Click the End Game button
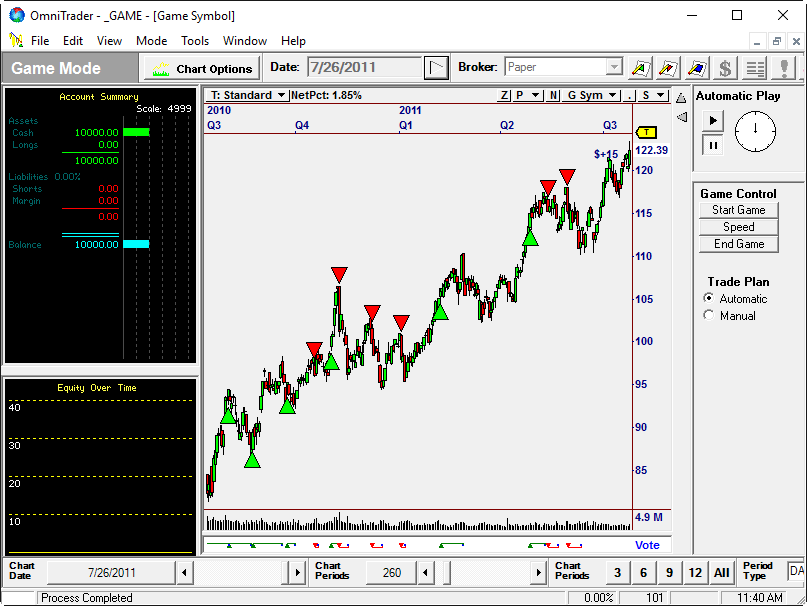This screenshot has width=807, height=606. point(738,244)
